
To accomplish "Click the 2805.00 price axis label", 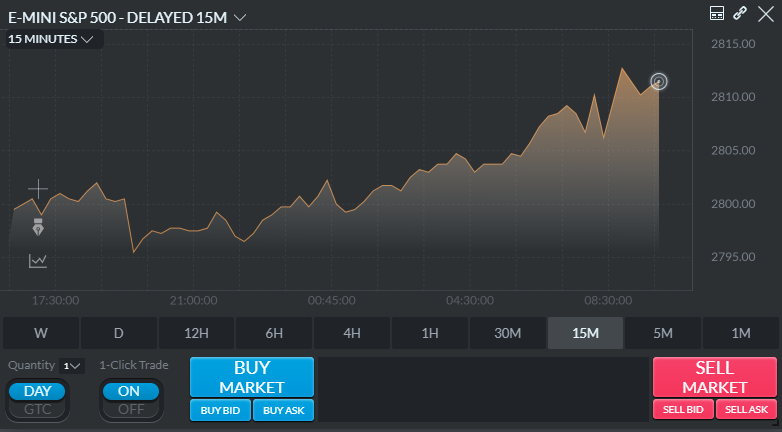I will [x=733, y=150].
